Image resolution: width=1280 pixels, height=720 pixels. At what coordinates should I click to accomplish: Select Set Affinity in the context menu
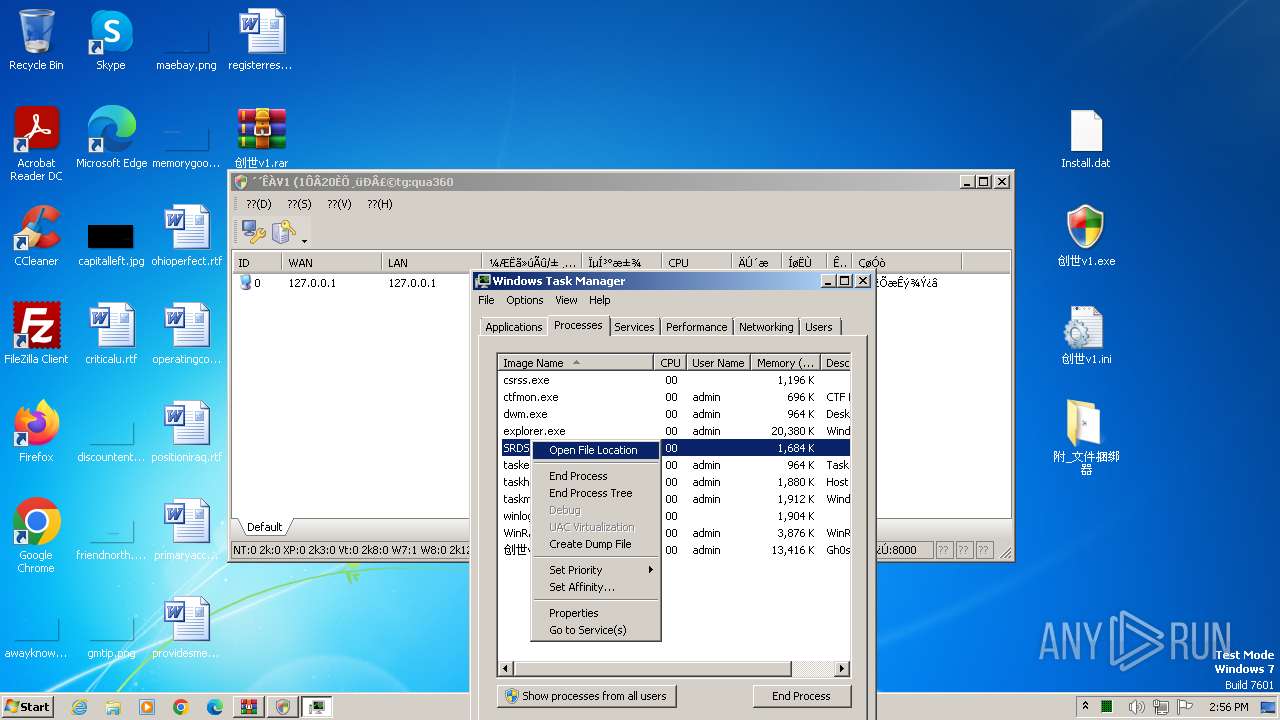point(596,587)
